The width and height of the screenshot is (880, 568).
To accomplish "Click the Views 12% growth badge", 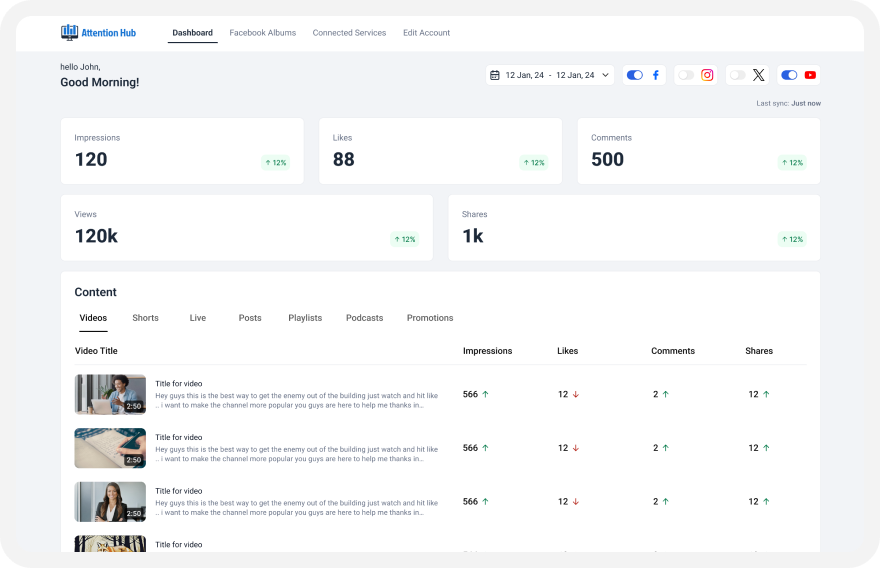I will 404,239.
